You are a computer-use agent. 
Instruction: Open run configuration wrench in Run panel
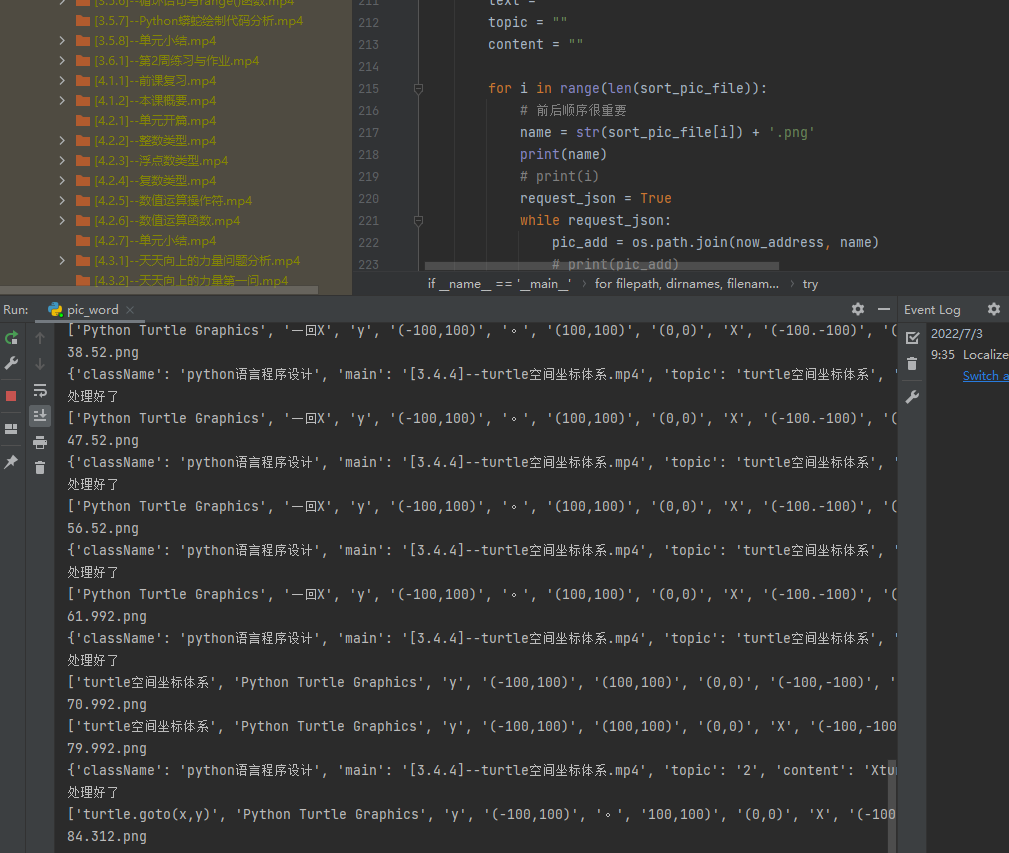click(11, 363)
